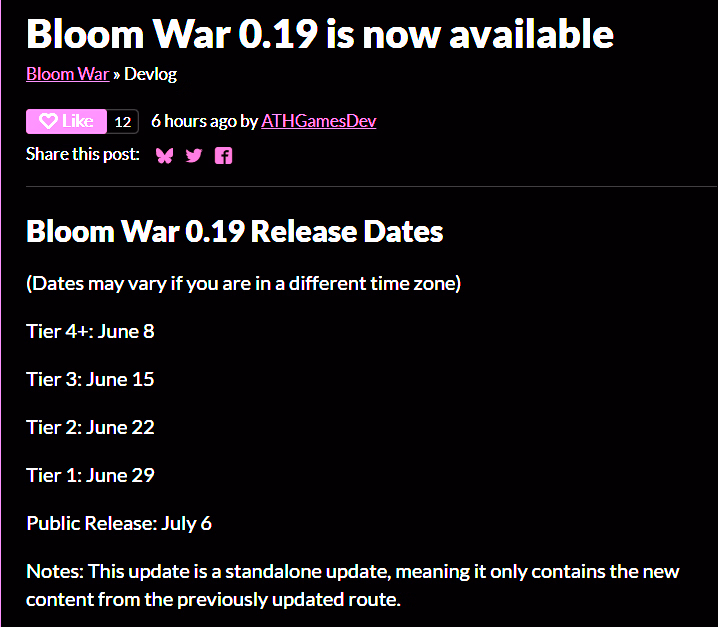Click the "Public Release: July 6" line

[x=119, y=523]
